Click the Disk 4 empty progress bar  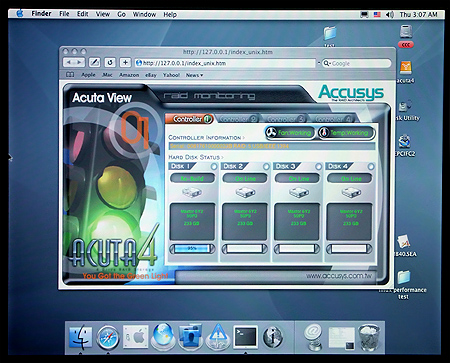pos(349,248)
